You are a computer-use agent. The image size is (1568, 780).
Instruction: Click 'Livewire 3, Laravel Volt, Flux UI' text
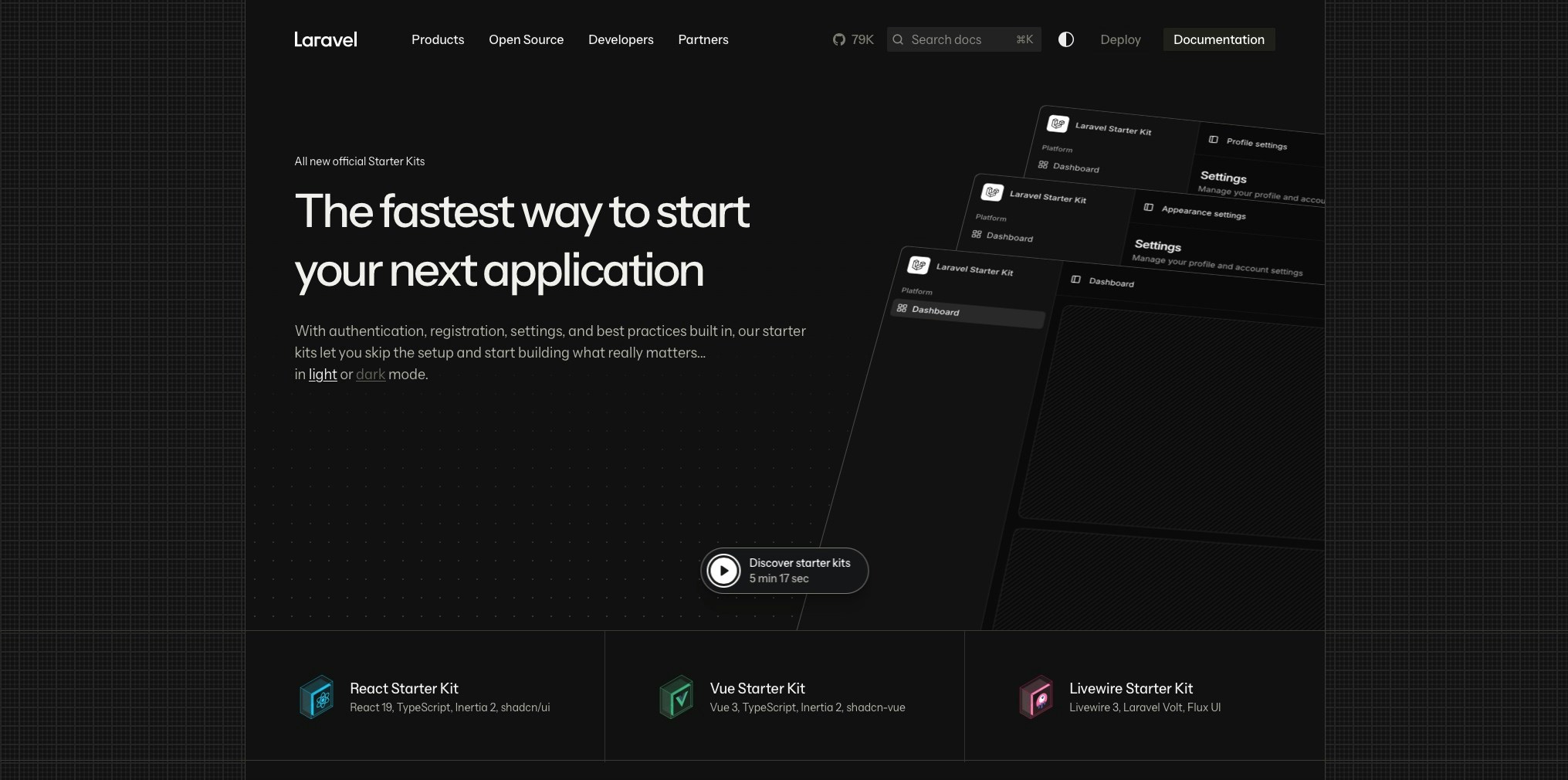pyautogui.click(x=1145, y=707)
